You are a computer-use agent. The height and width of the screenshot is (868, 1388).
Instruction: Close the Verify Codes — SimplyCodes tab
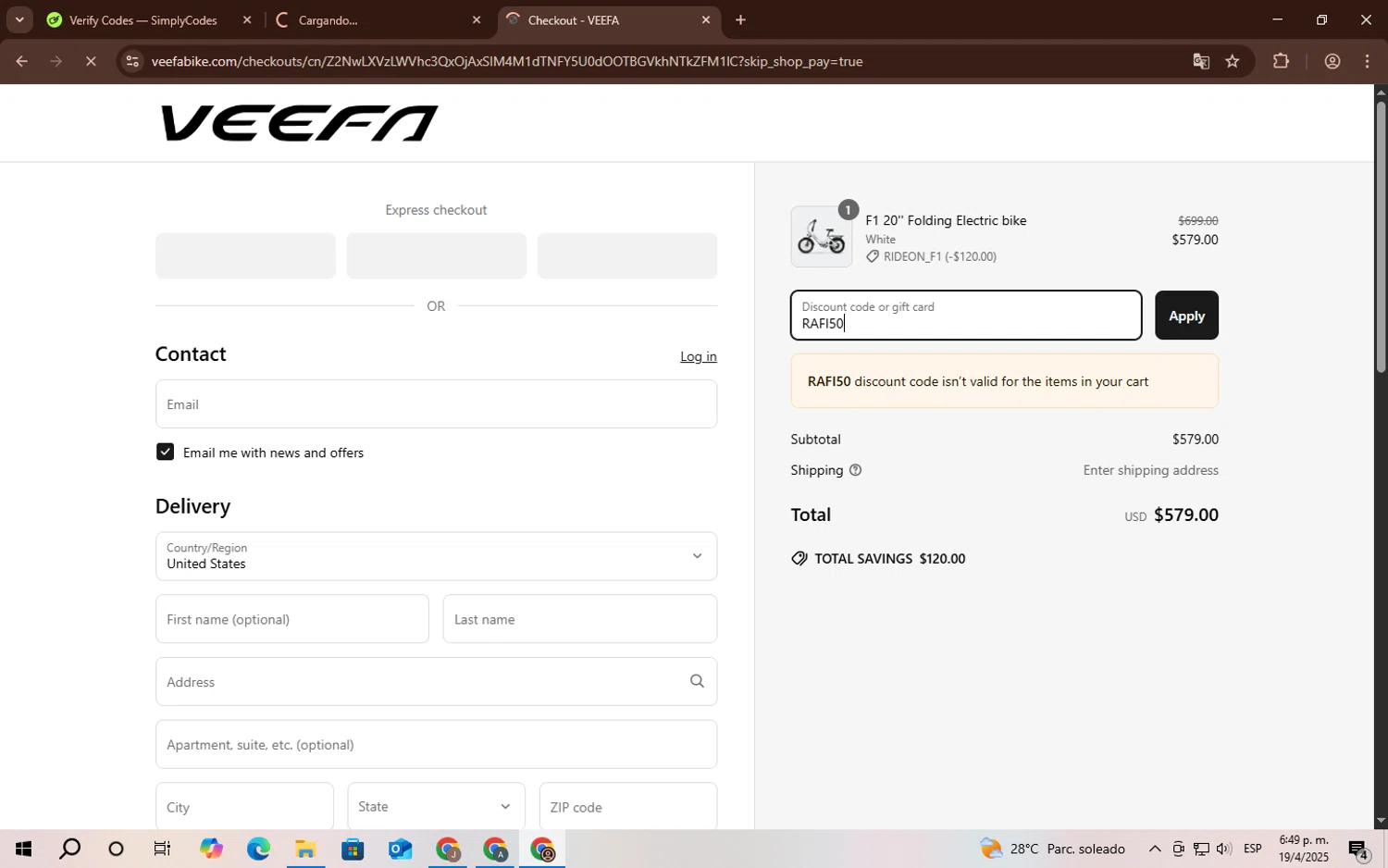(x=247, y=20)
